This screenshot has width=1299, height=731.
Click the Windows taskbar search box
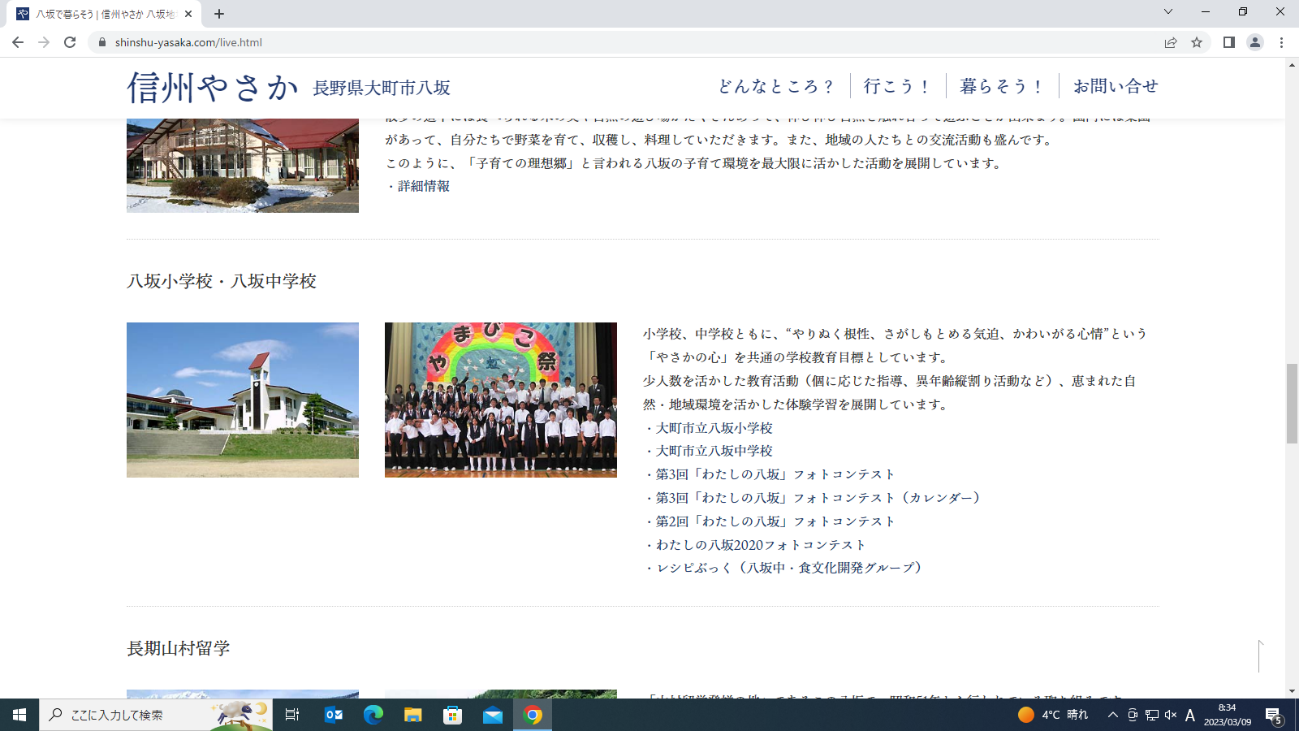[158, 715]
